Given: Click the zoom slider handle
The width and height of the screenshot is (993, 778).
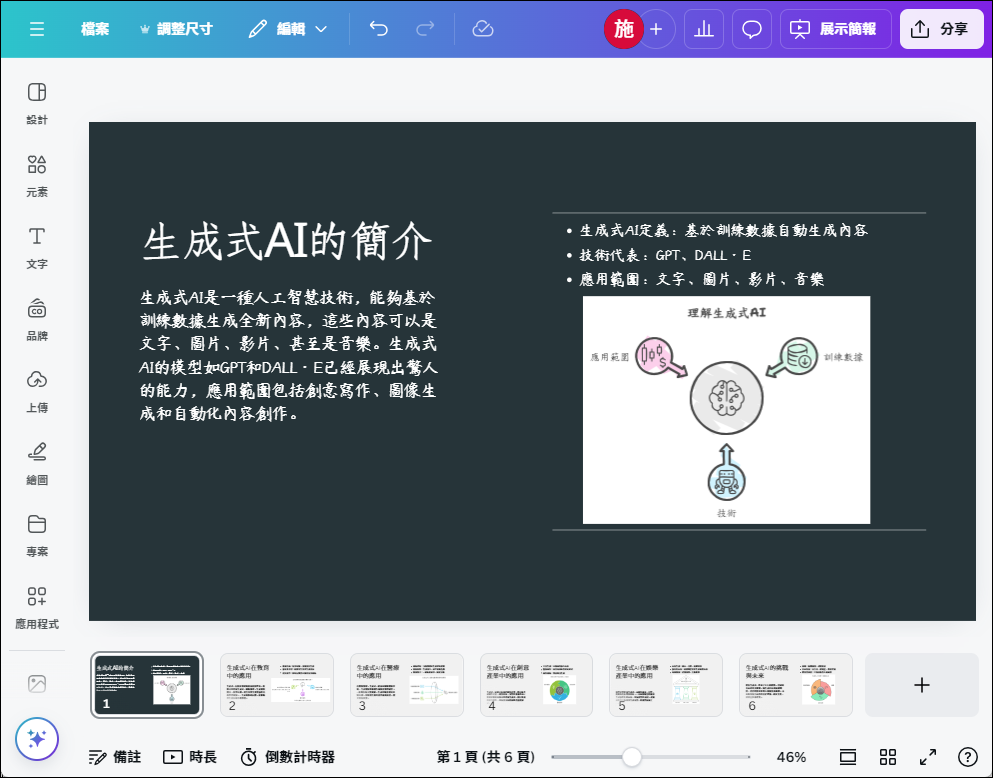Looking at the screenshot, I should coord(631,757).
